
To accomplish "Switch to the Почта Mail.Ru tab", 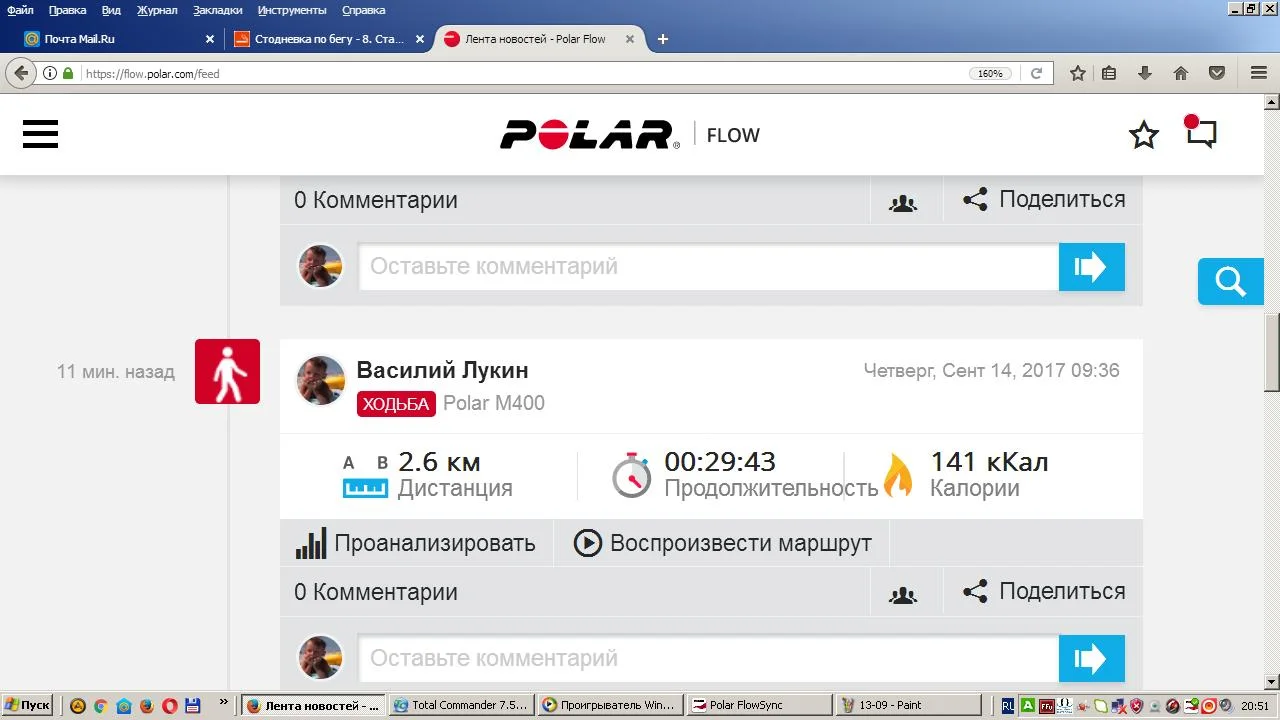I will click(x=120, y=39).
